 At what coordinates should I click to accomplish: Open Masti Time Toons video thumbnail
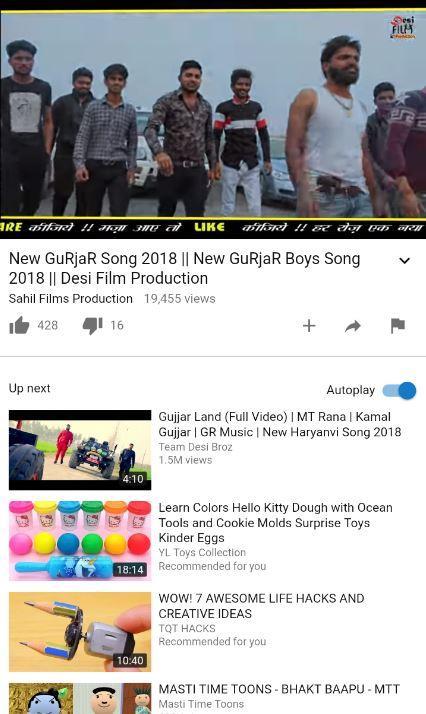tap(80, 698)
